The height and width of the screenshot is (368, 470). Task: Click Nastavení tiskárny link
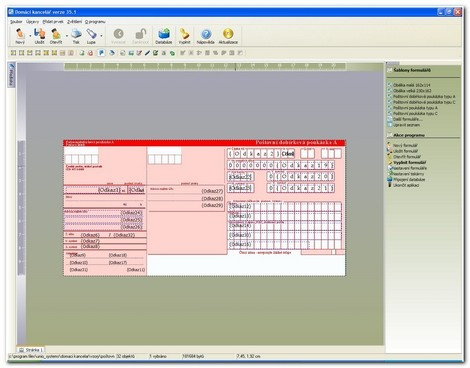pos(408,174)
